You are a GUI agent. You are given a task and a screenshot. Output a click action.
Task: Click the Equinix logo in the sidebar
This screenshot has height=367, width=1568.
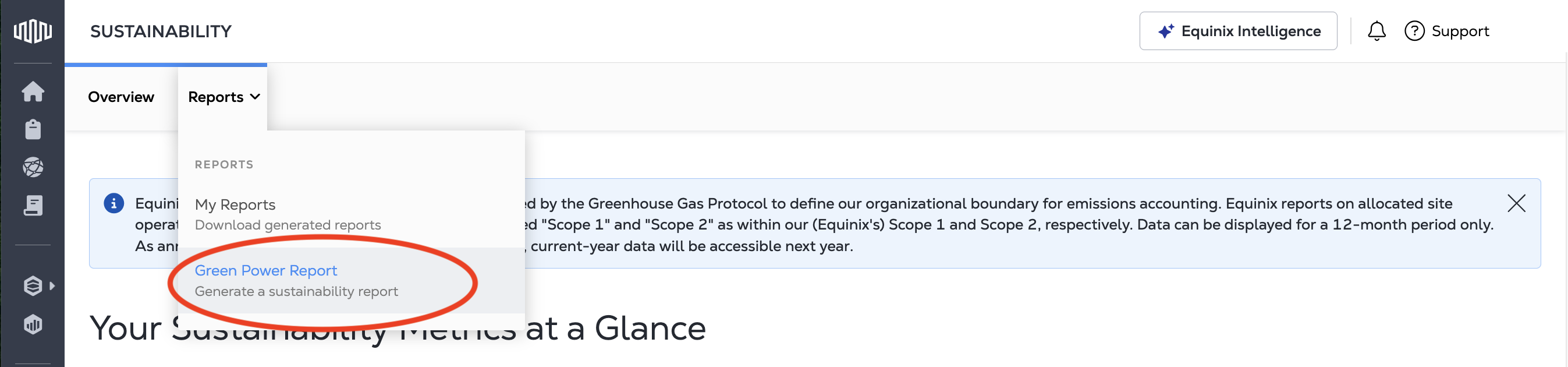[33, 30]
